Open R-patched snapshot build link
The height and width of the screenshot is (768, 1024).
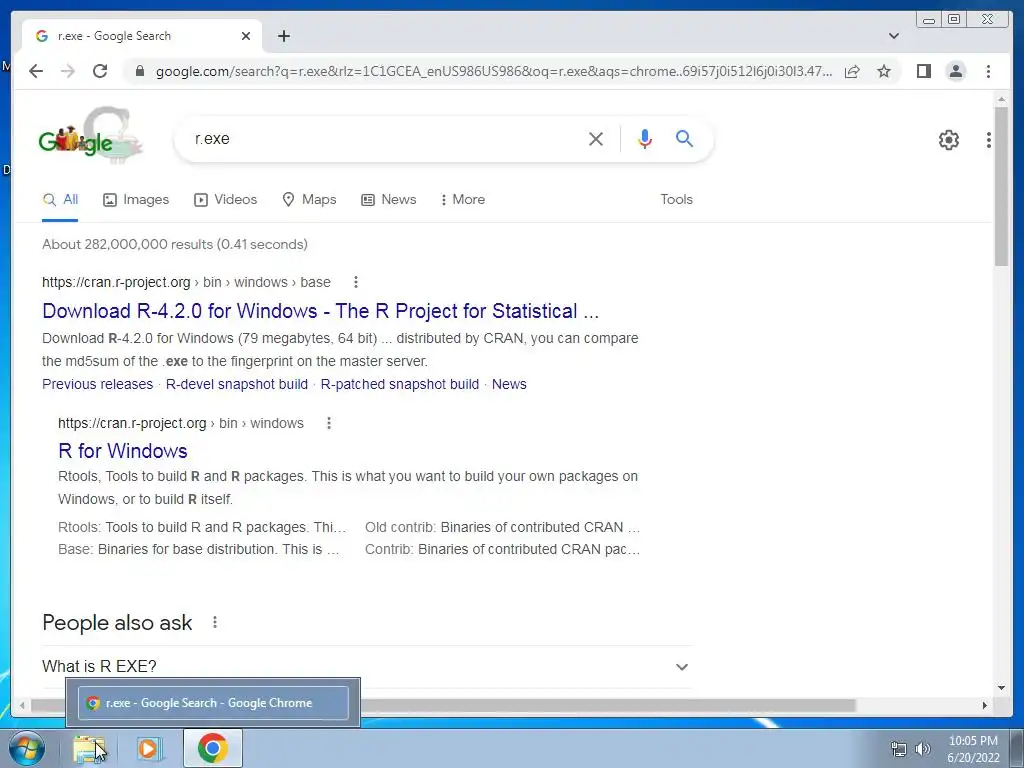point(400,384)
